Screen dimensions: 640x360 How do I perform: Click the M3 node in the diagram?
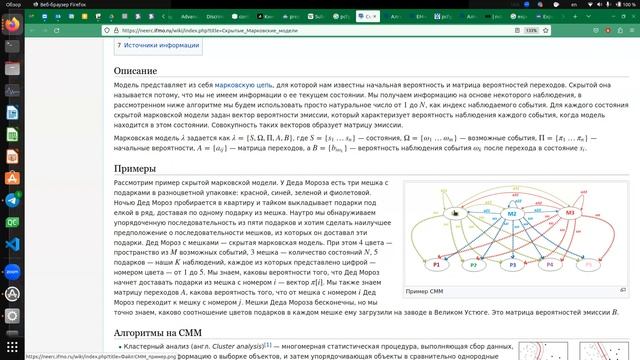click(x=570, y=213)
